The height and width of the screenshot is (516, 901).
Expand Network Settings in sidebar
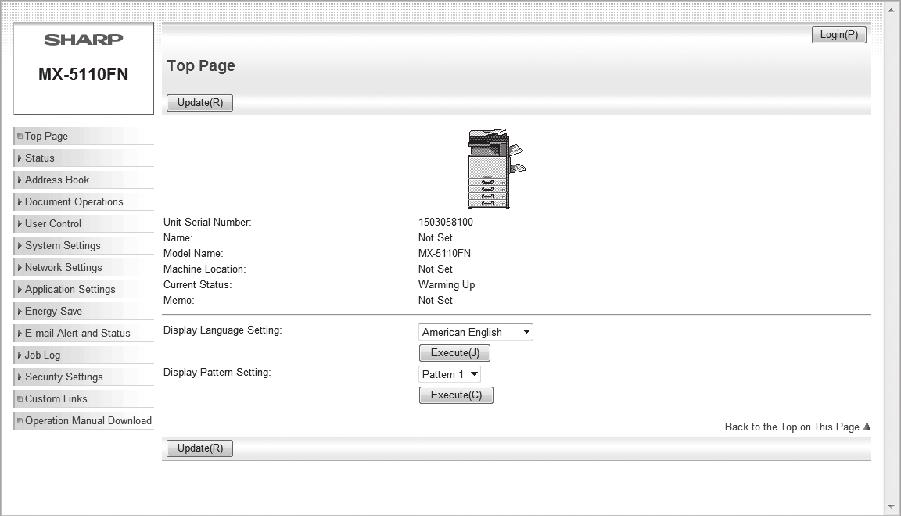click(x=83, y=267)
